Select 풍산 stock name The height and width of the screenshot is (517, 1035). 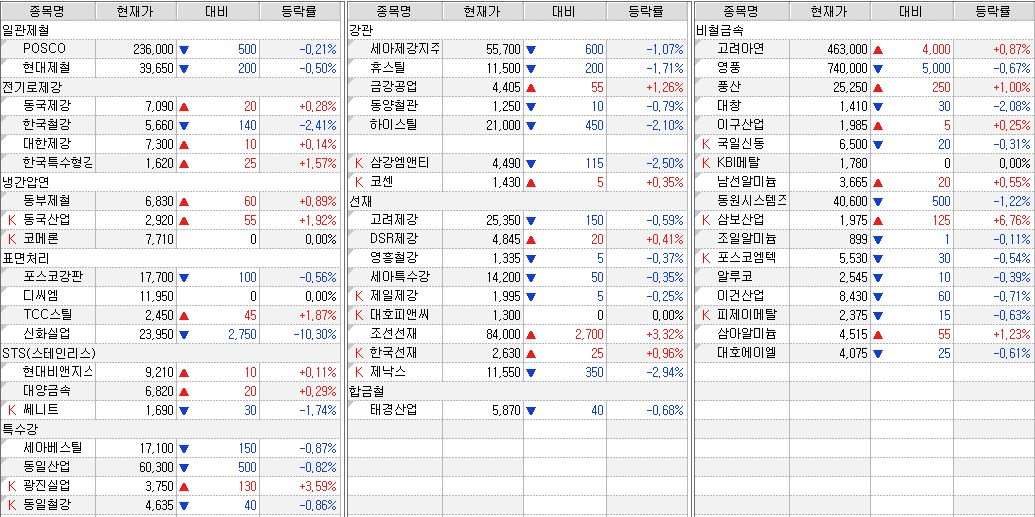click(729, 87)
